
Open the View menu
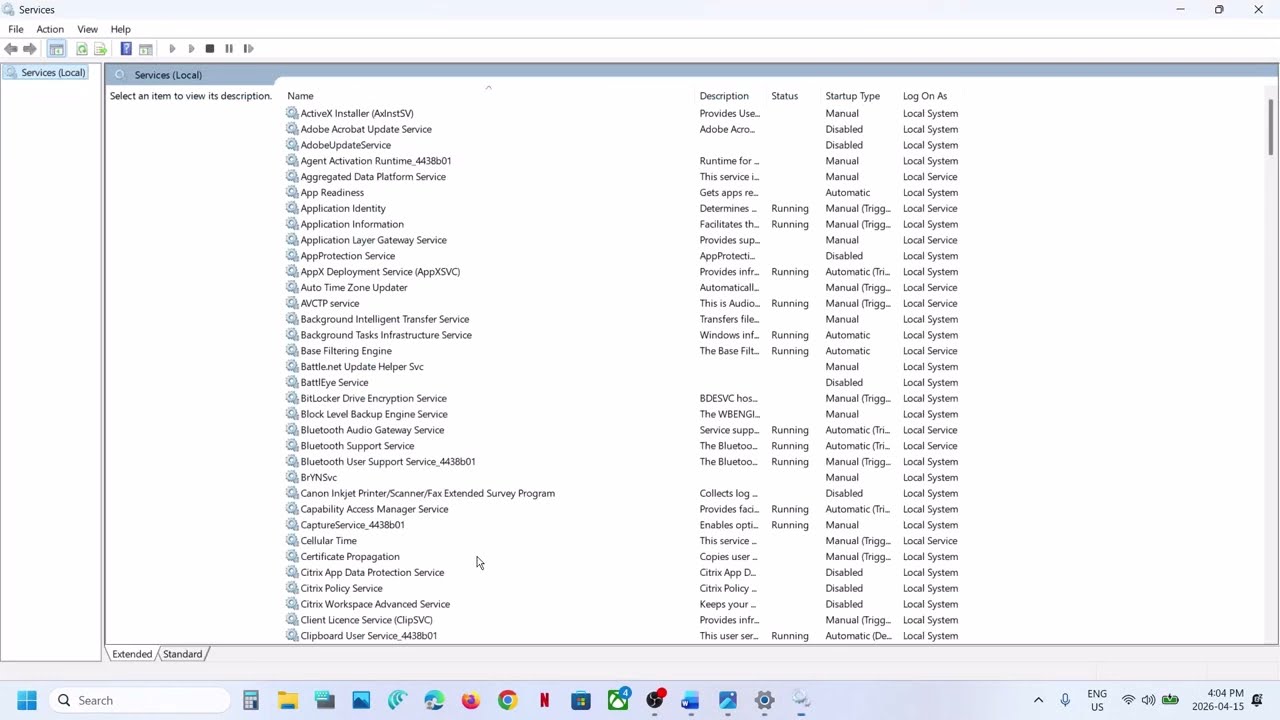pyautogui.click(x=88, y=29)
